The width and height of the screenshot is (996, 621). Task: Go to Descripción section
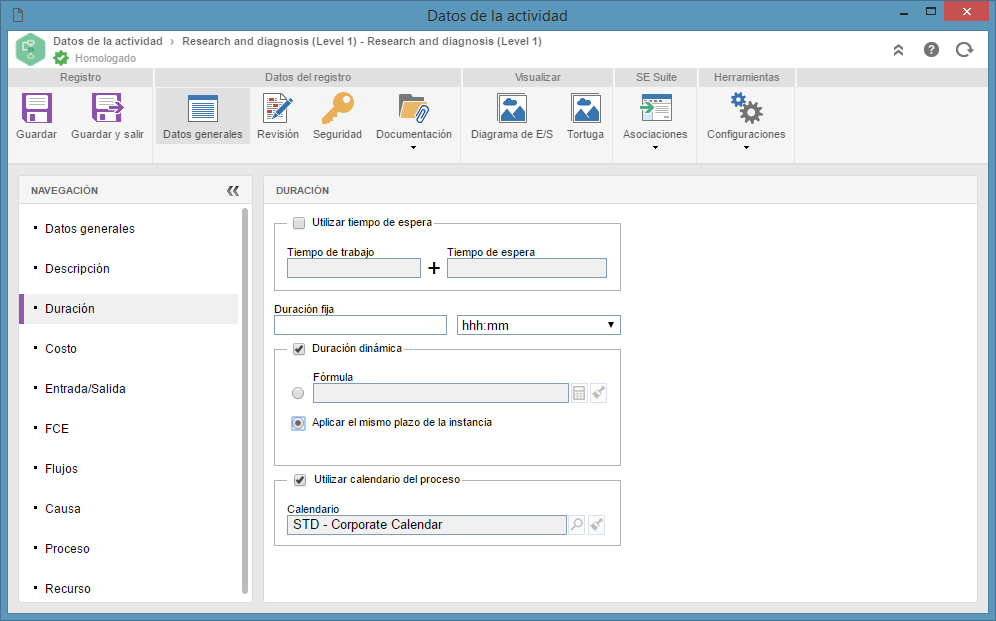(77, 269)
